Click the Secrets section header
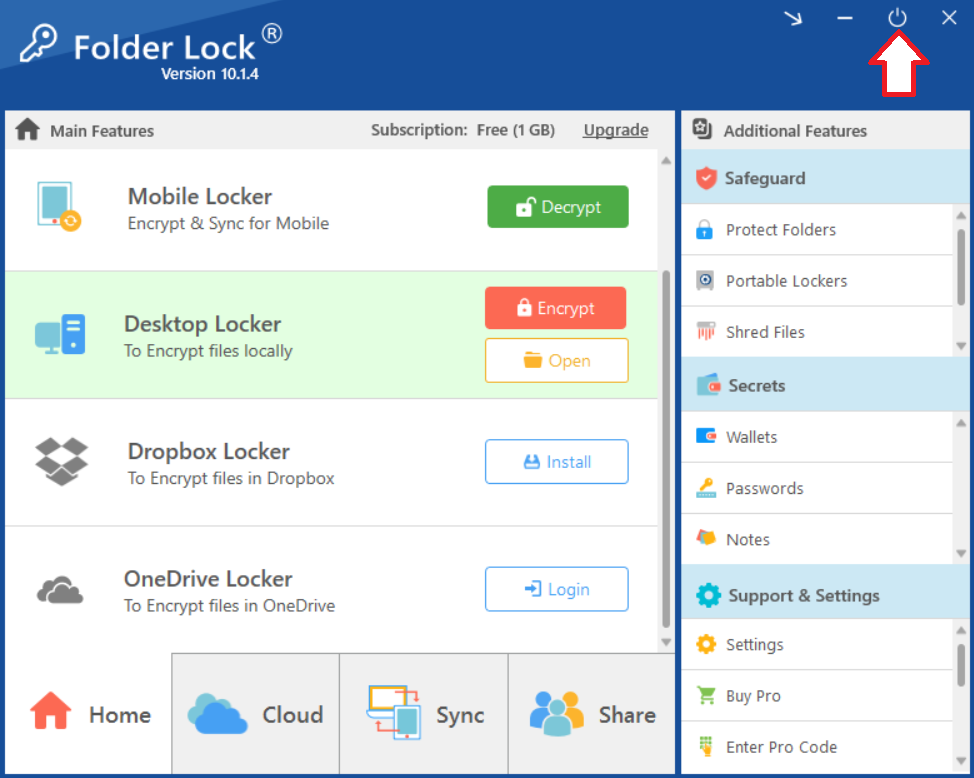The image size is (974, 778). click(825, 385)
